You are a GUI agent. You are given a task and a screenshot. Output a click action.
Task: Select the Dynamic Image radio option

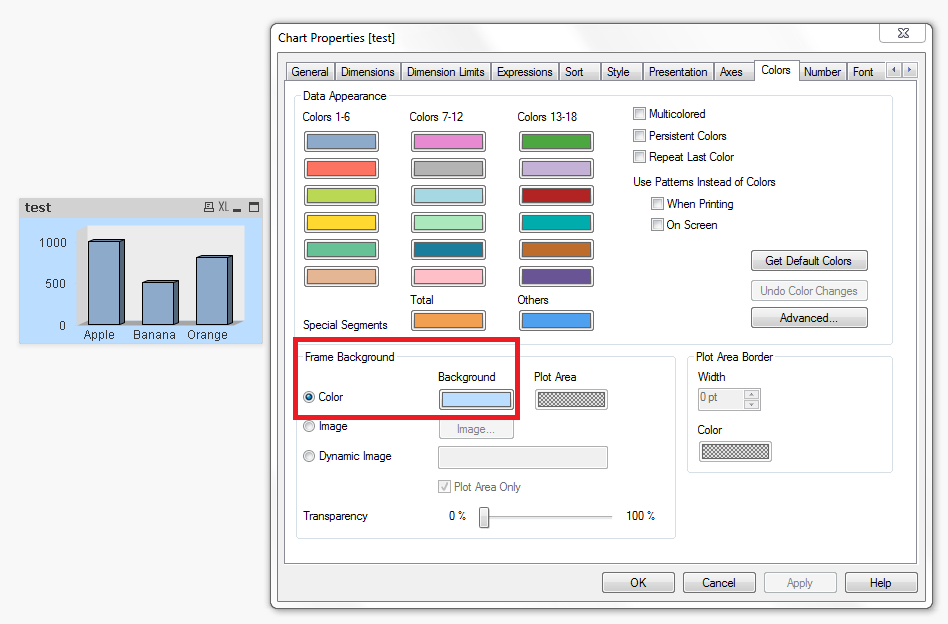[309, 456]
